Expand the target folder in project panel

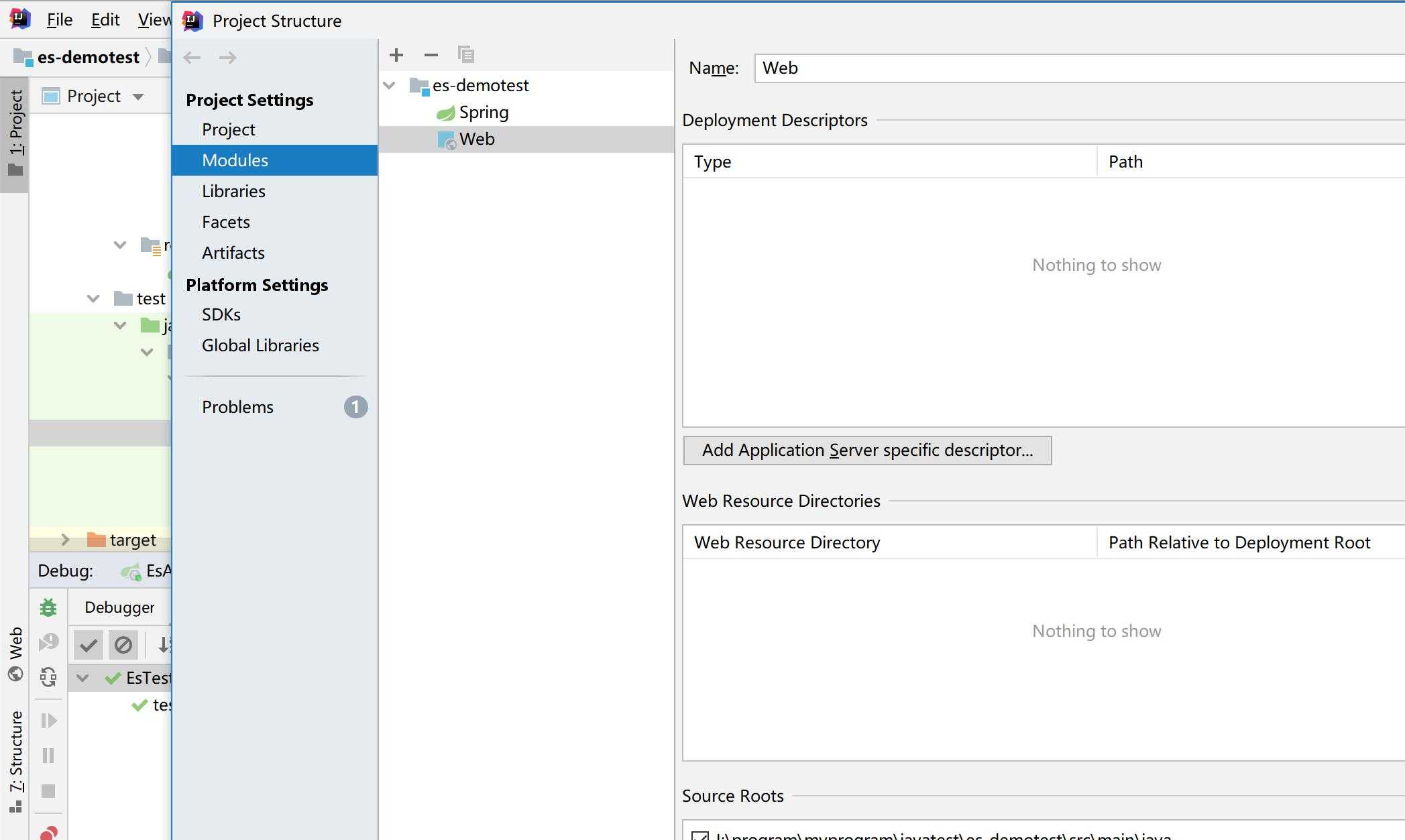coord(64,539)
